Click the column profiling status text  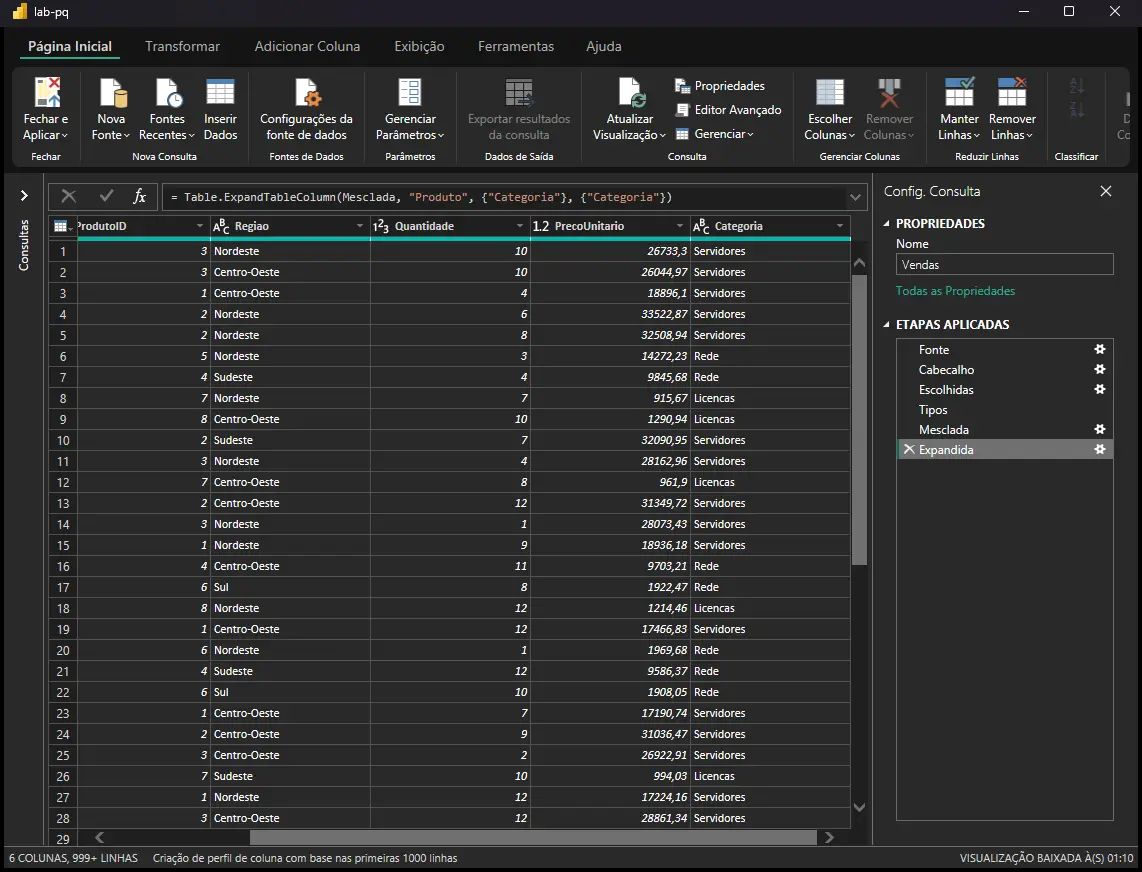304,858
